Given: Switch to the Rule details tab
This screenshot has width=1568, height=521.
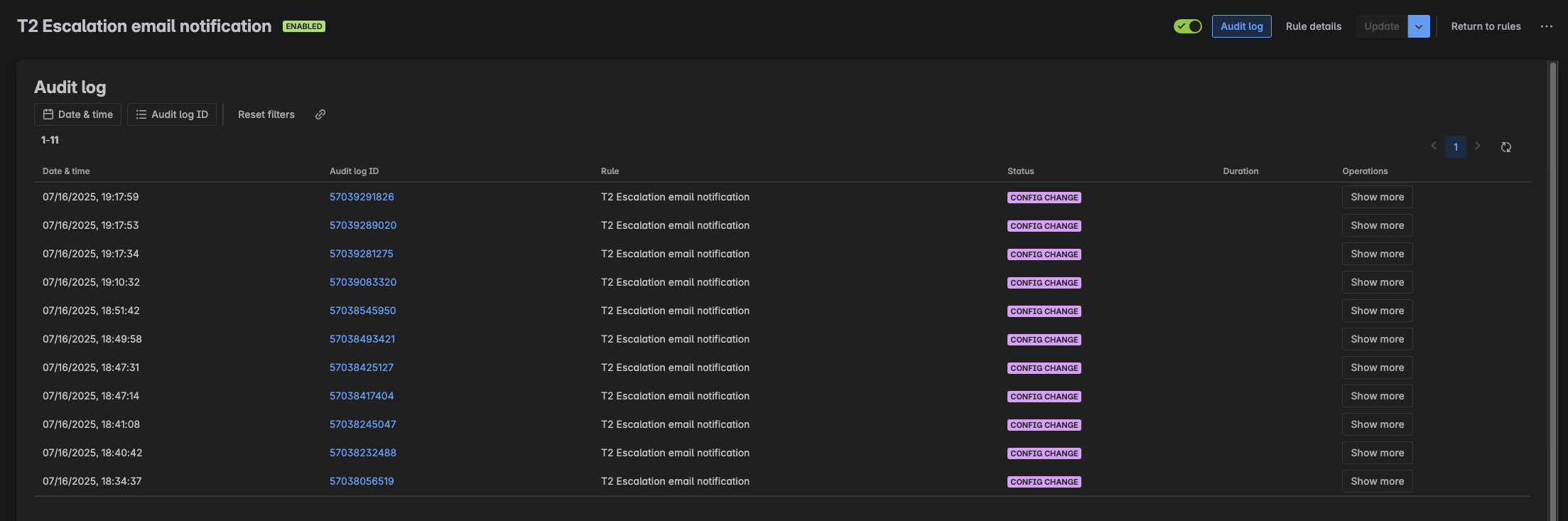Looking at the screenshot, I should 1313,26.
